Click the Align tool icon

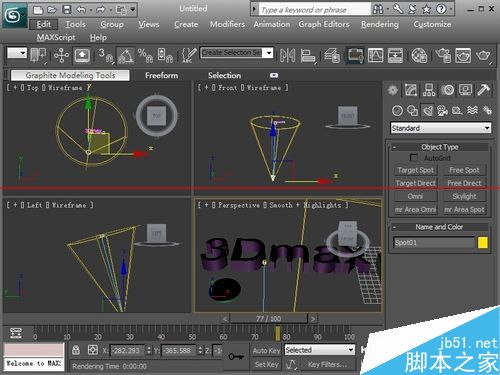pyautogui.click(x=308, y=55)
